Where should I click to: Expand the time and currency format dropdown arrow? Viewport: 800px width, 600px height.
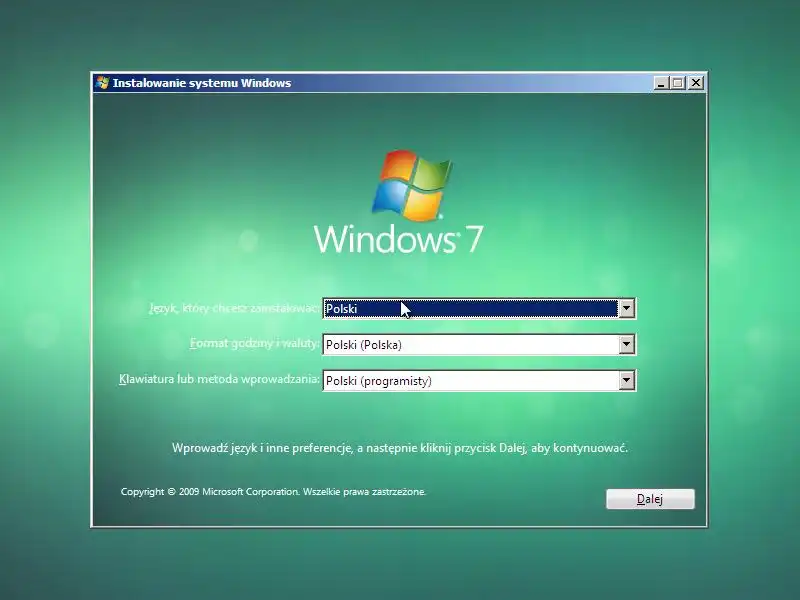pyautogui.click(x=627, y=344)
